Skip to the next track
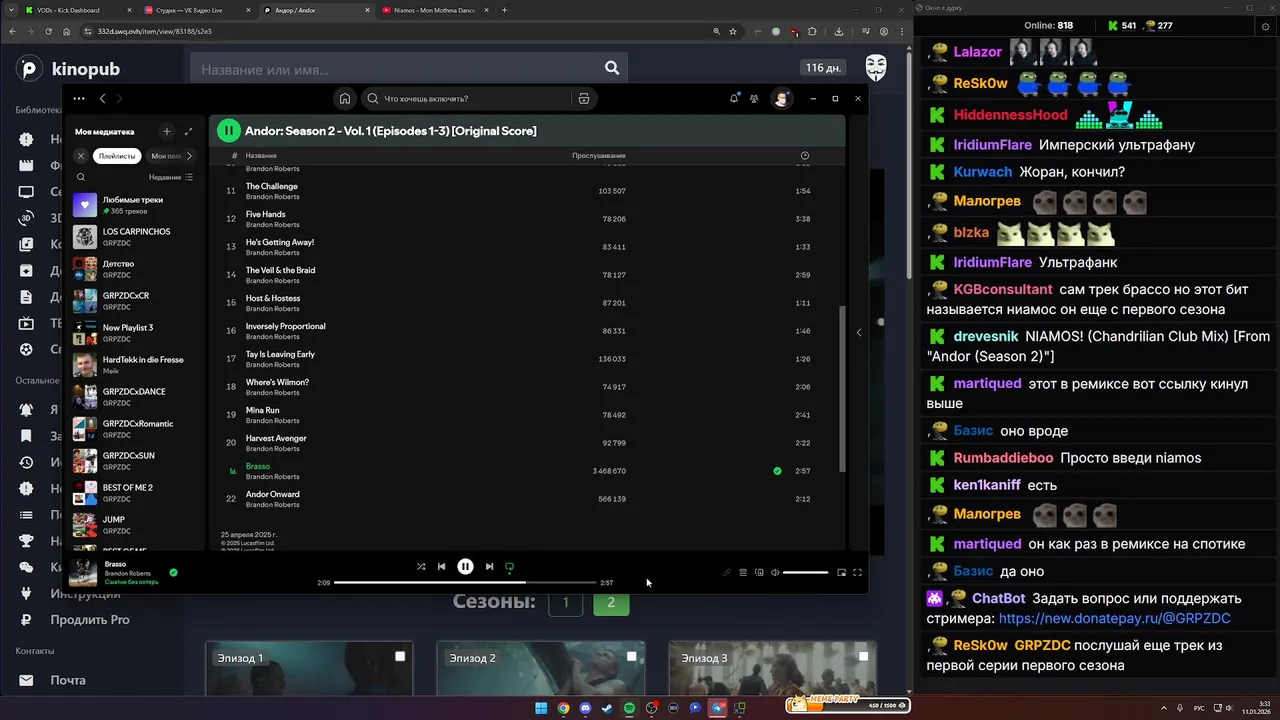This screenshot has width=1280, height=720. 489,566
